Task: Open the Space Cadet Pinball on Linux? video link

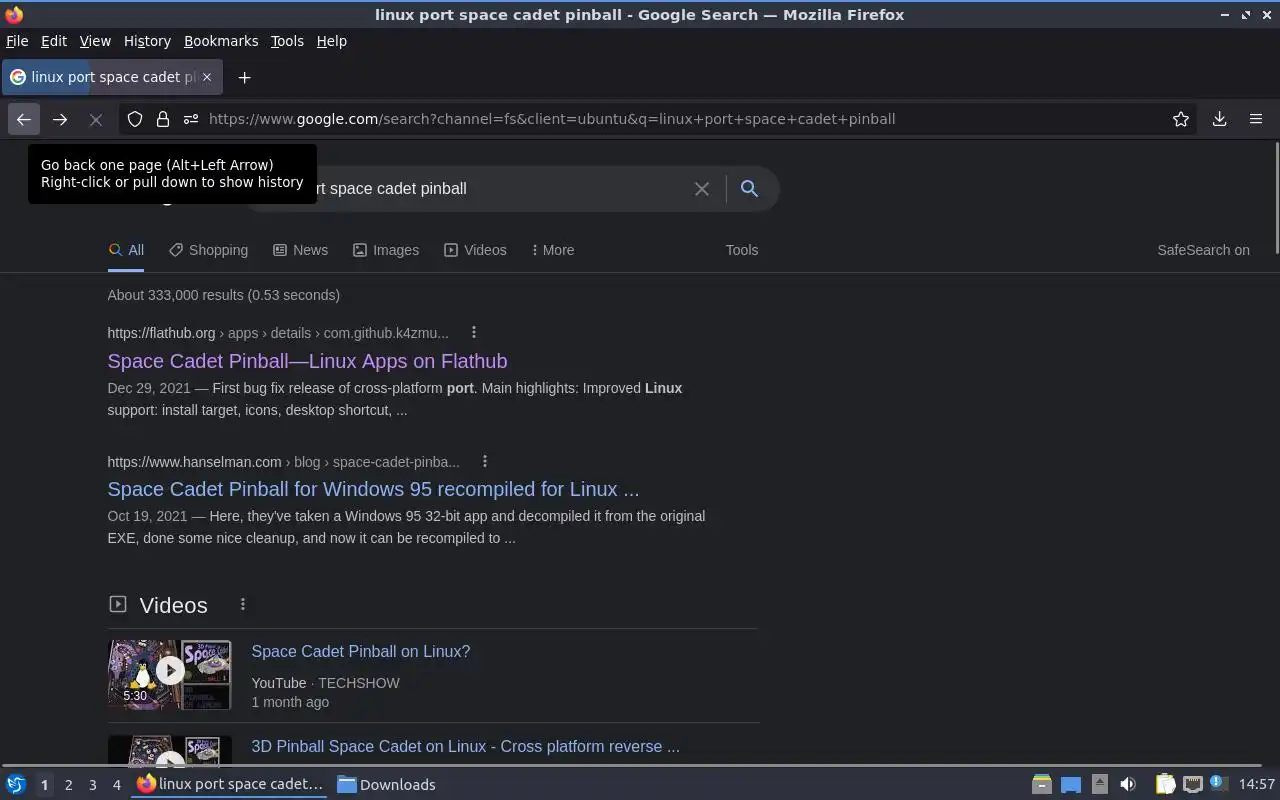Action: (x=360, y=651)
